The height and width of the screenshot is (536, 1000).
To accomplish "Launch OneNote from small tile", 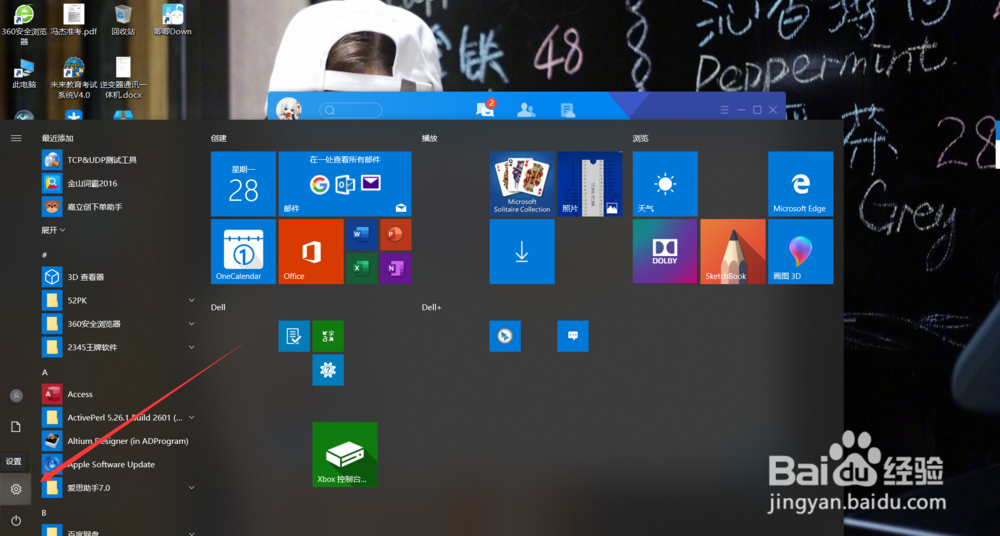I will pyautogui.click(x=395, y=269).
